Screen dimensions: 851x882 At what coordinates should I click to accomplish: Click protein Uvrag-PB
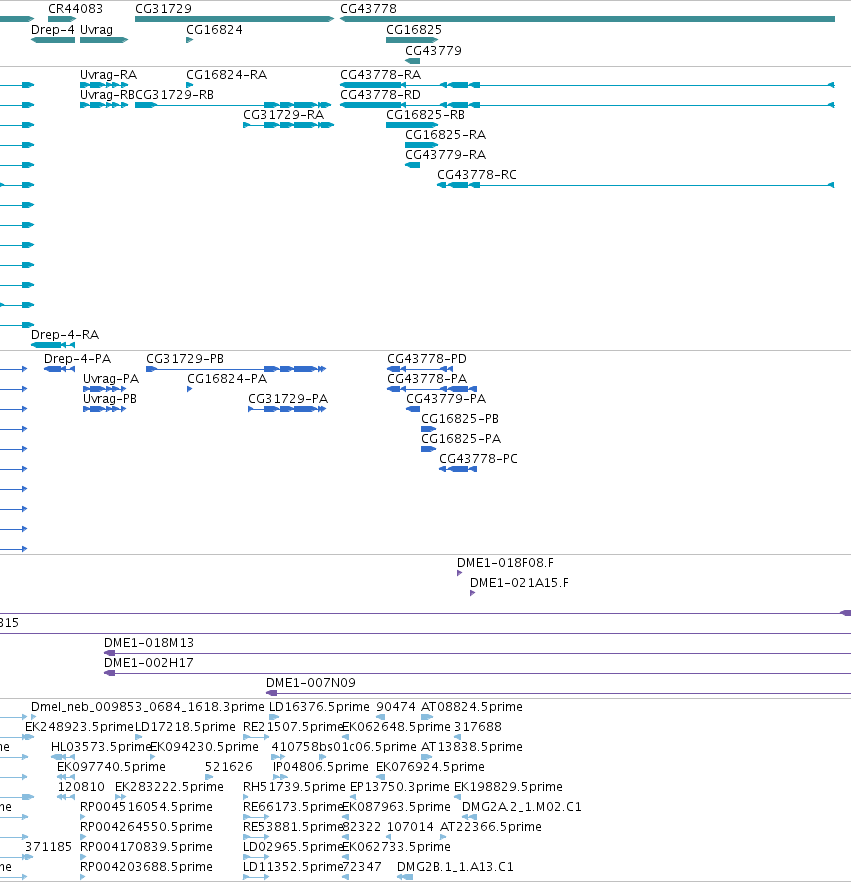tap(105, 409)
